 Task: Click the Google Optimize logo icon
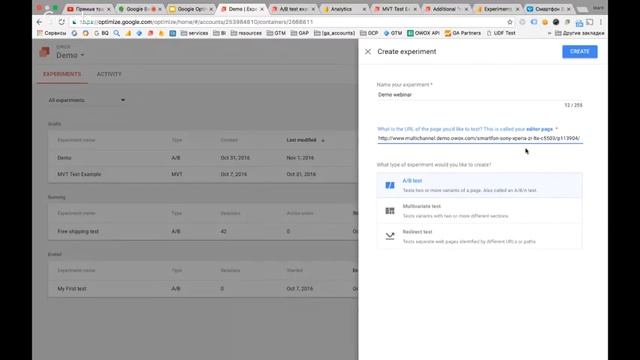coord(44,52)
